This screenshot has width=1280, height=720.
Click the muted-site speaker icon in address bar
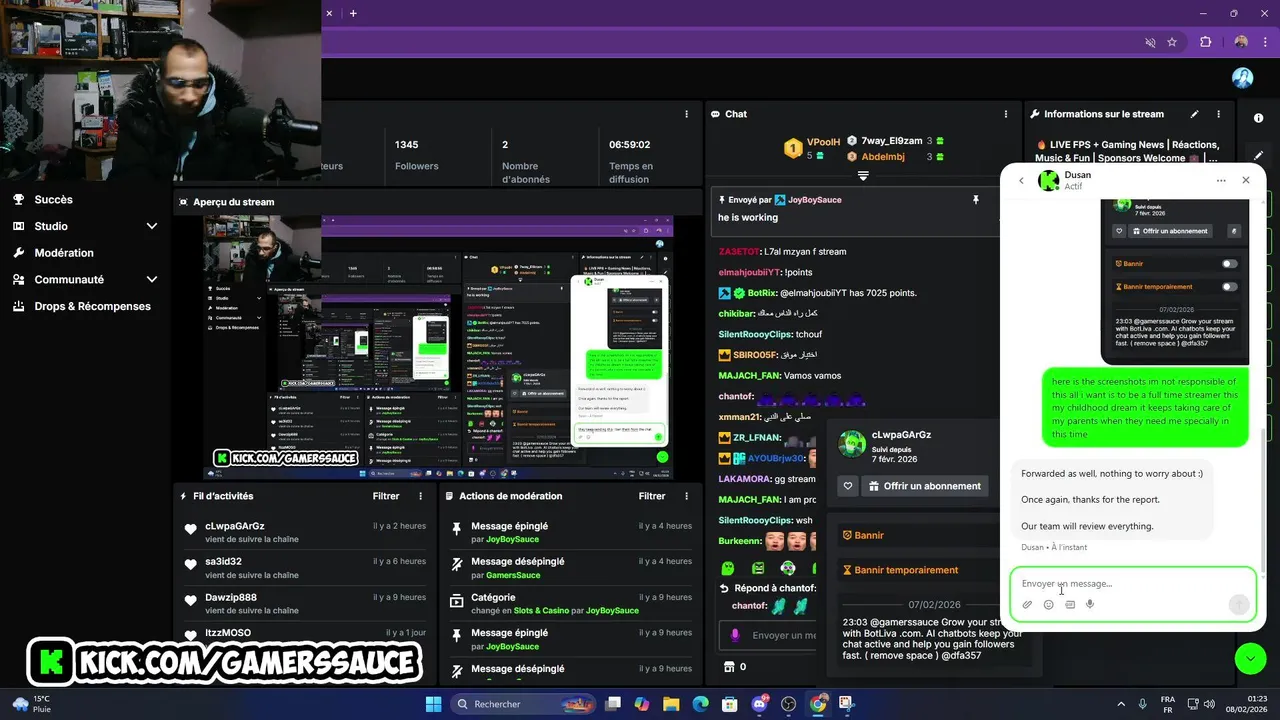click(x=1150, y=42)
